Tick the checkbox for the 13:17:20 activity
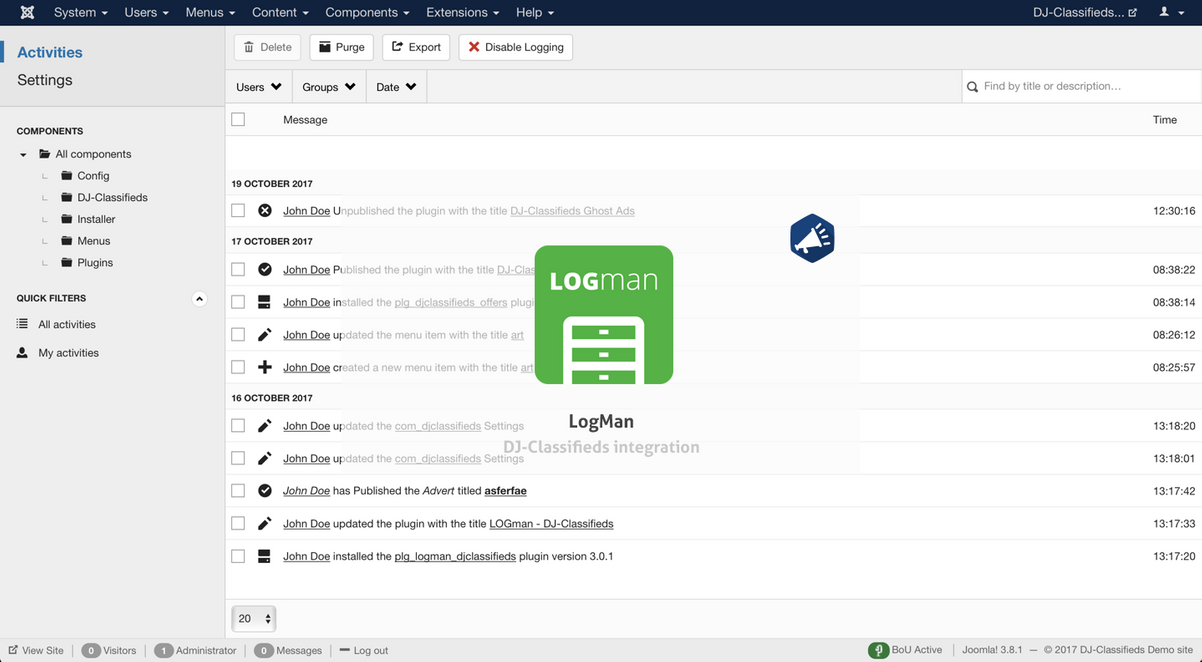This screenshot has height=662, width=1202. (x=238, y=556)
